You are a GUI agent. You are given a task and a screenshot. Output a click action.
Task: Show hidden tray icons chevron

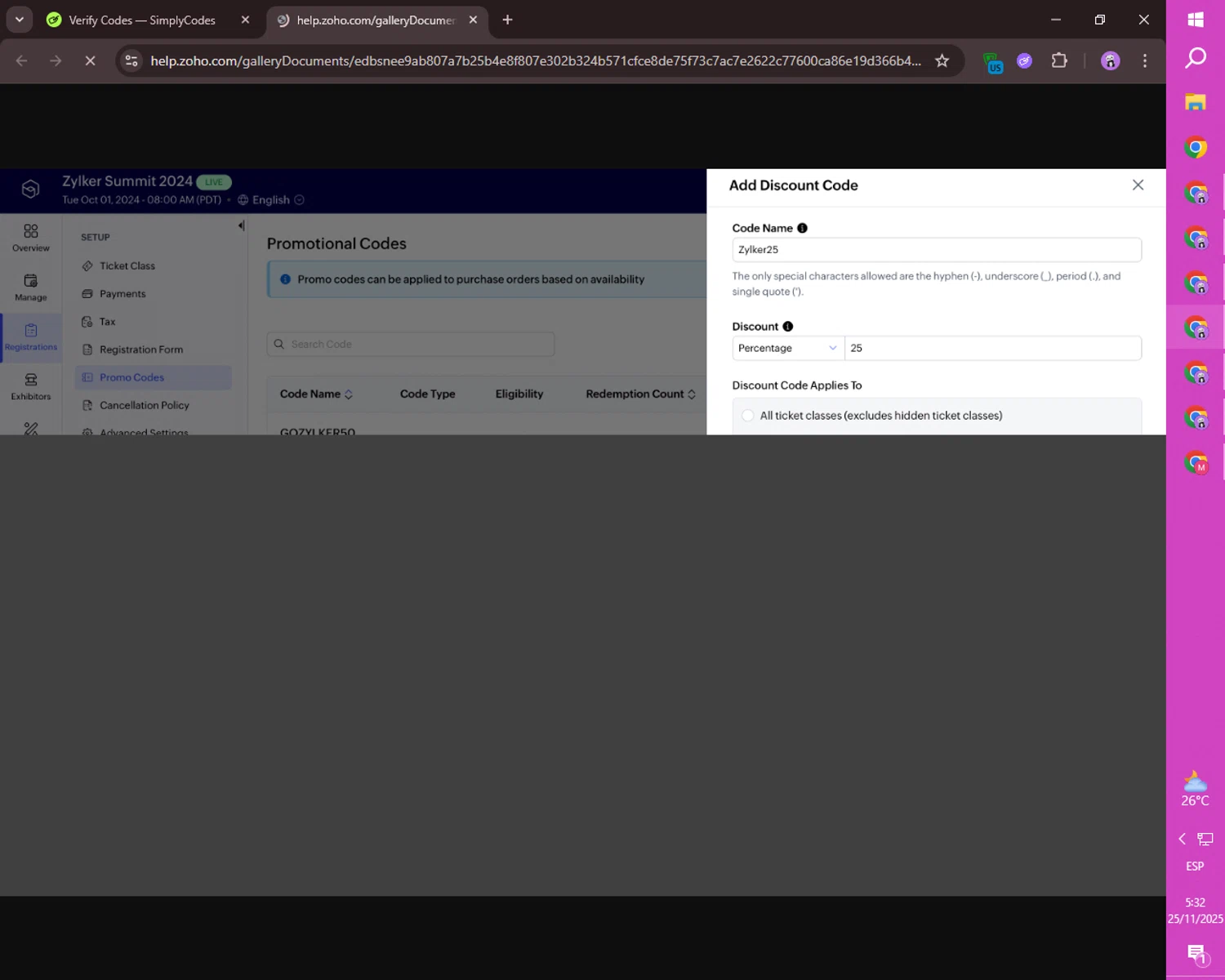(1182, 839)
